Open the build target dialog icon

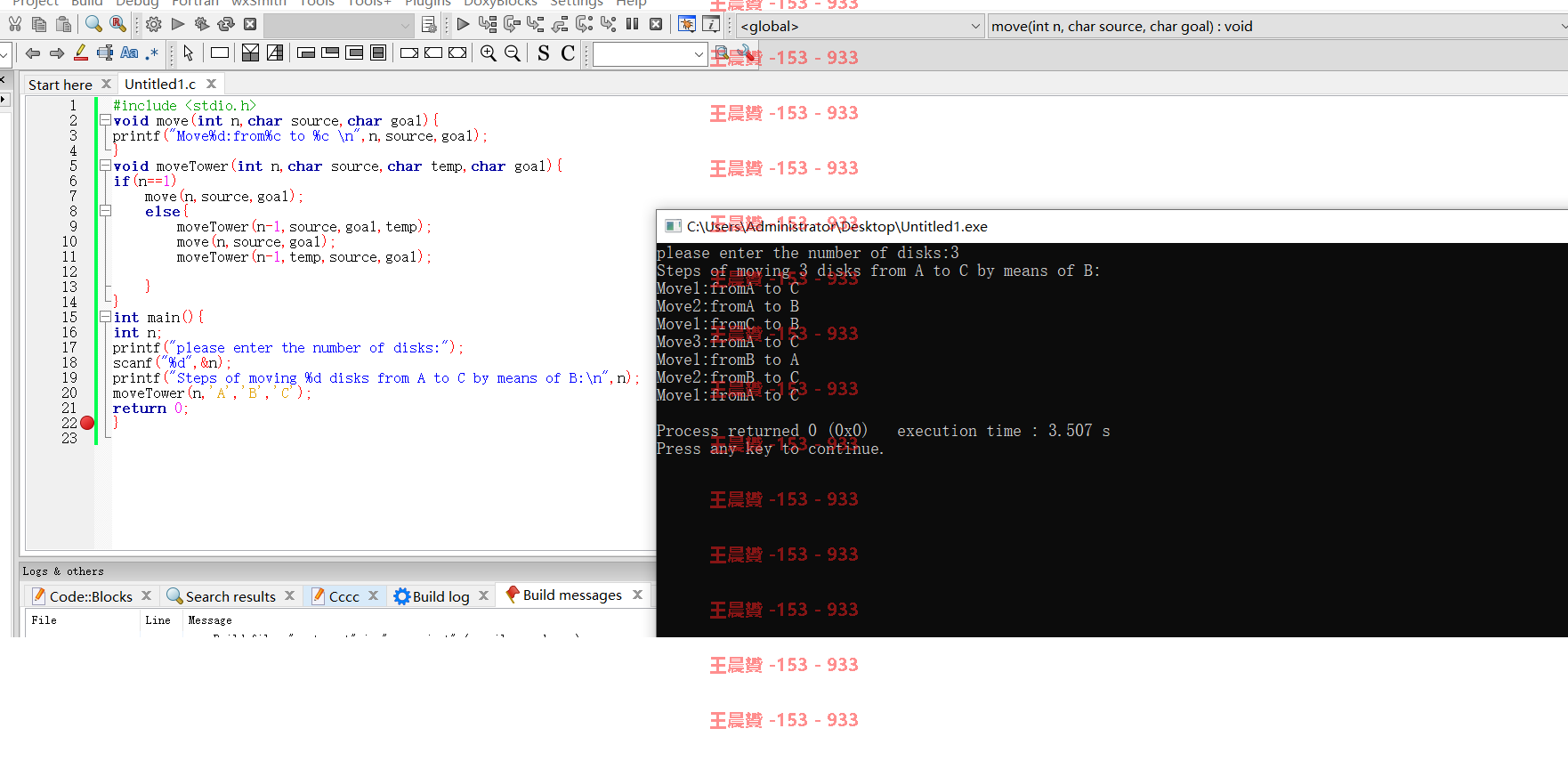click(429, 24)
